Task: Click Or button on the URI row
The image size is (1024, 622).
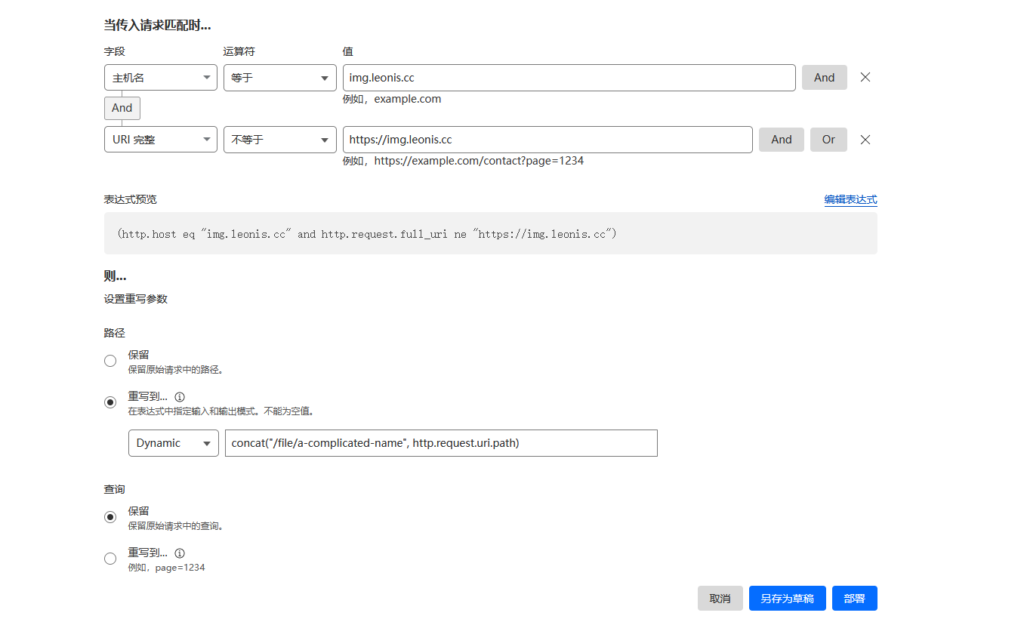Action: (828, 140)
